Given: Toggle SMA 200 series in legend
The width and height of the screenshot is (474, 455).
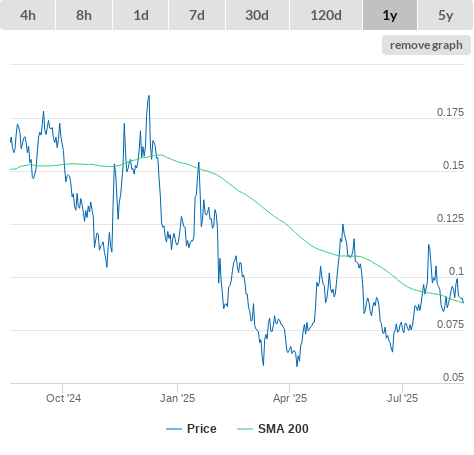Looking at the screenshot, I should pyautogui.click(x=283, y=429).
